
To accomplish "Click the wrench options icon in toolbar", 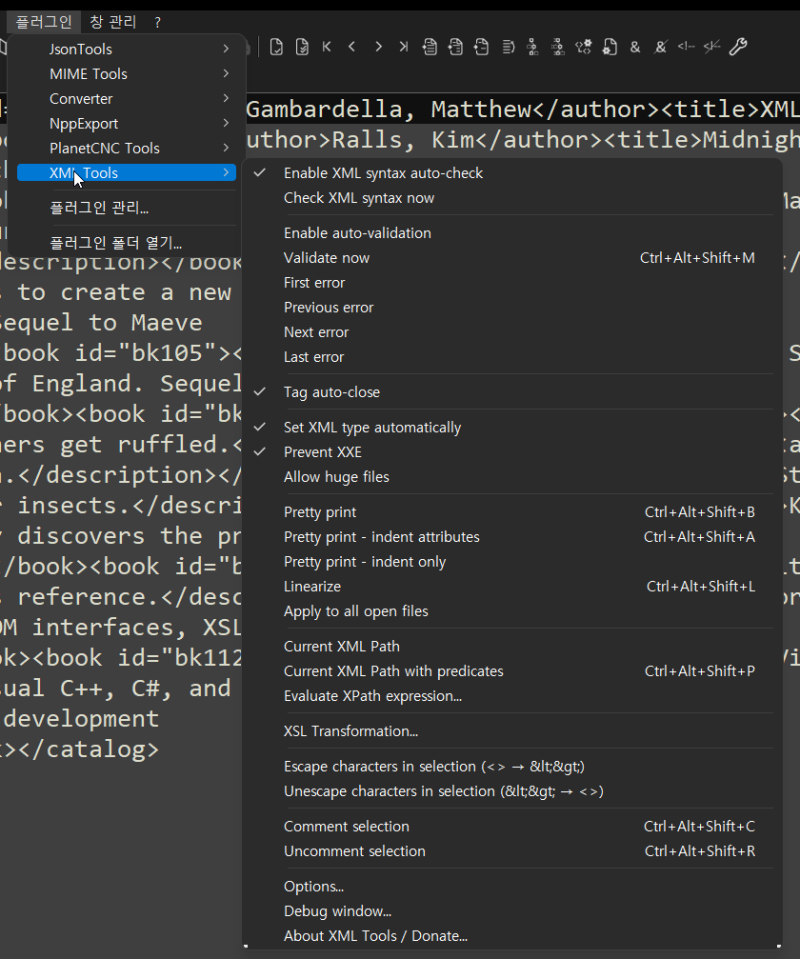I will pos(738,46).
